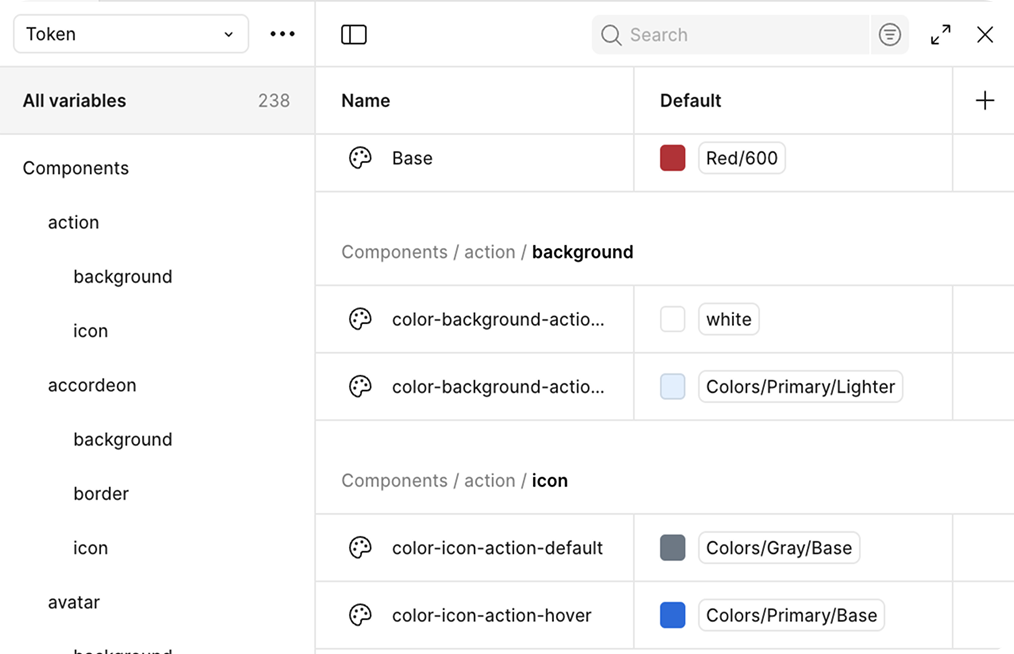
Task: Click palette icon for color-icon-action-default
Action: coord(360,548)
